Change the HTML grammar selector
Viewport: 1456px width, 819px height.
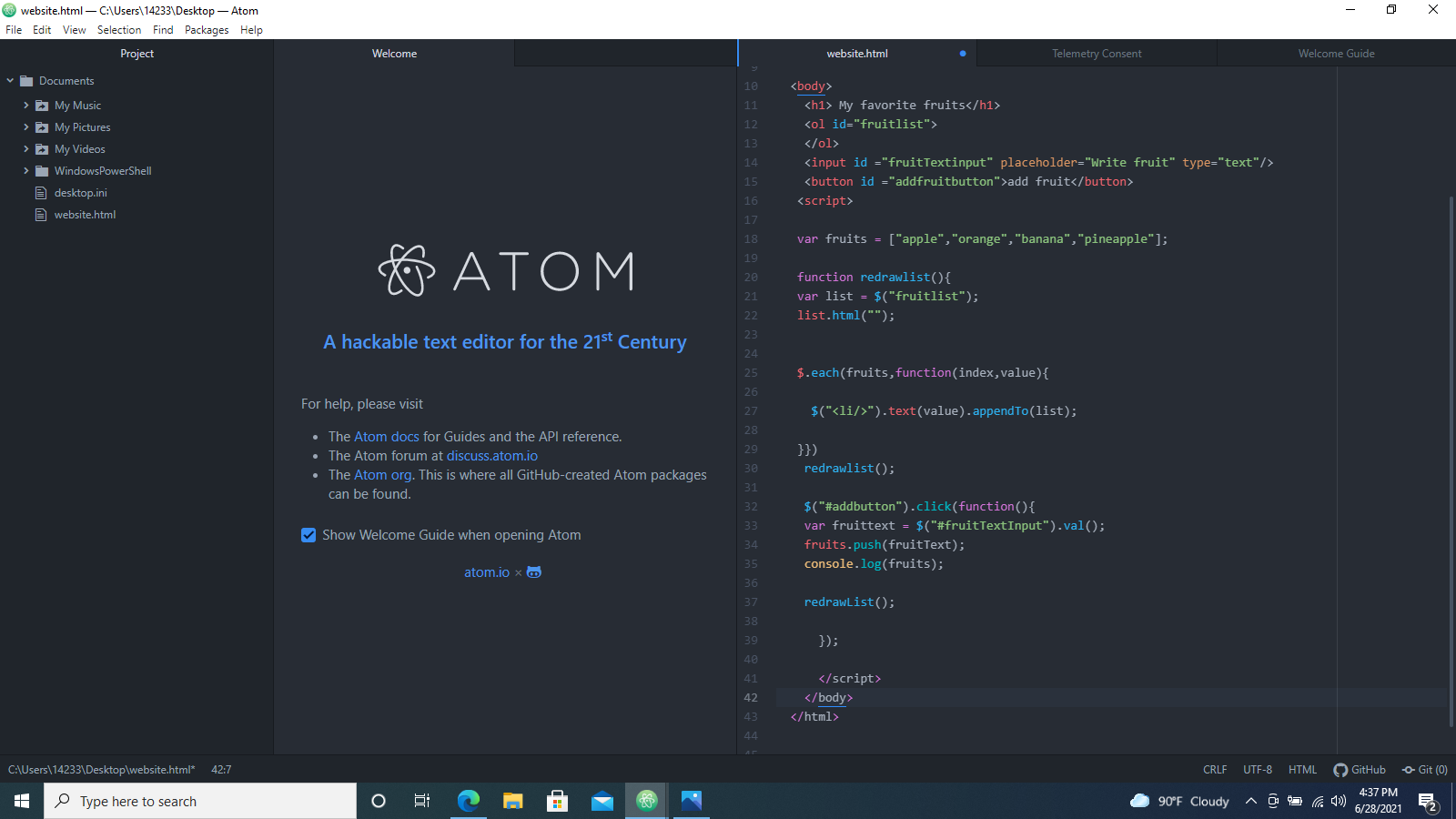click(x=1302, y=770)
